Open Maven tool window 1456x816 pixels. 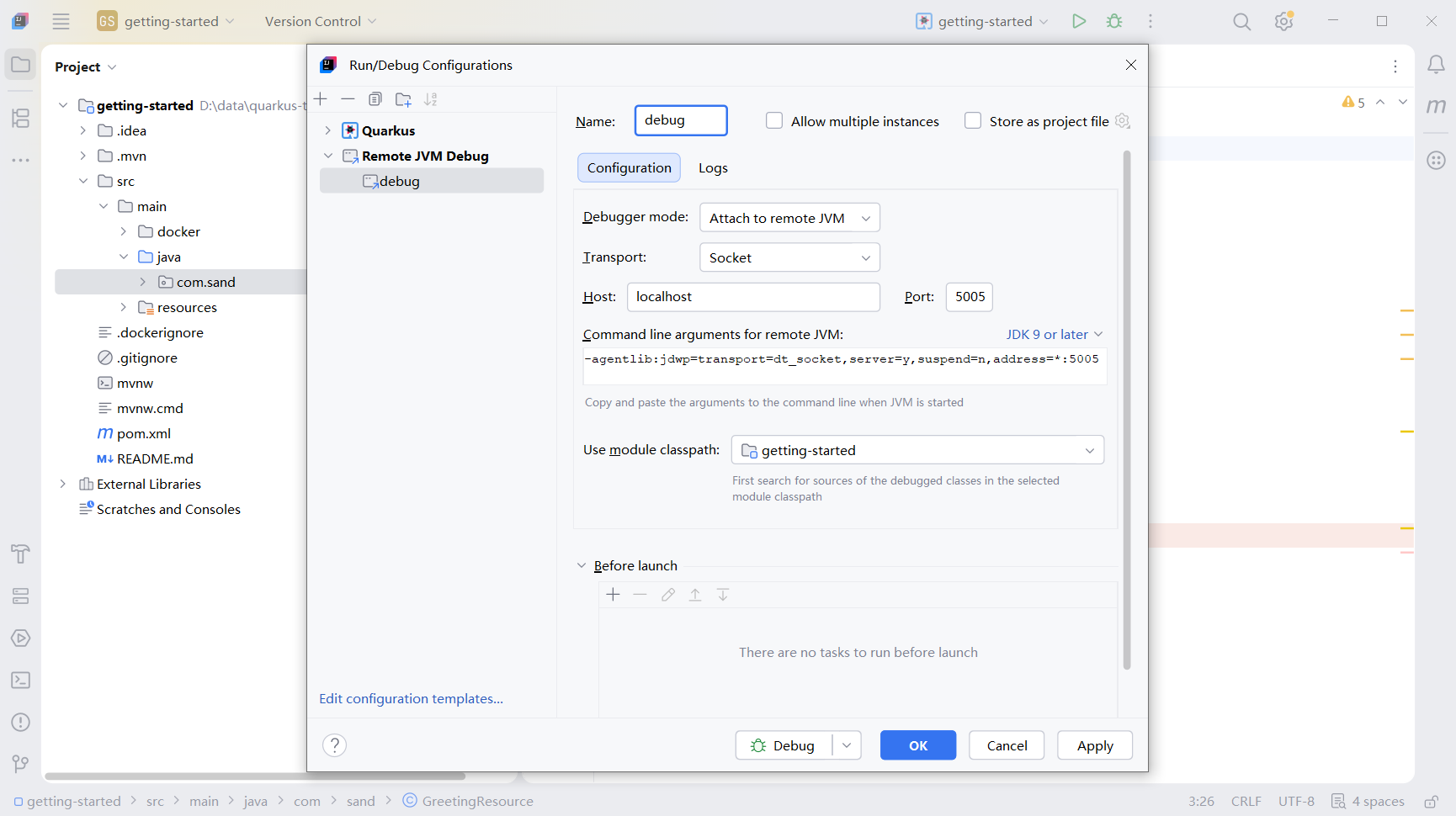tap(1436, 106)
